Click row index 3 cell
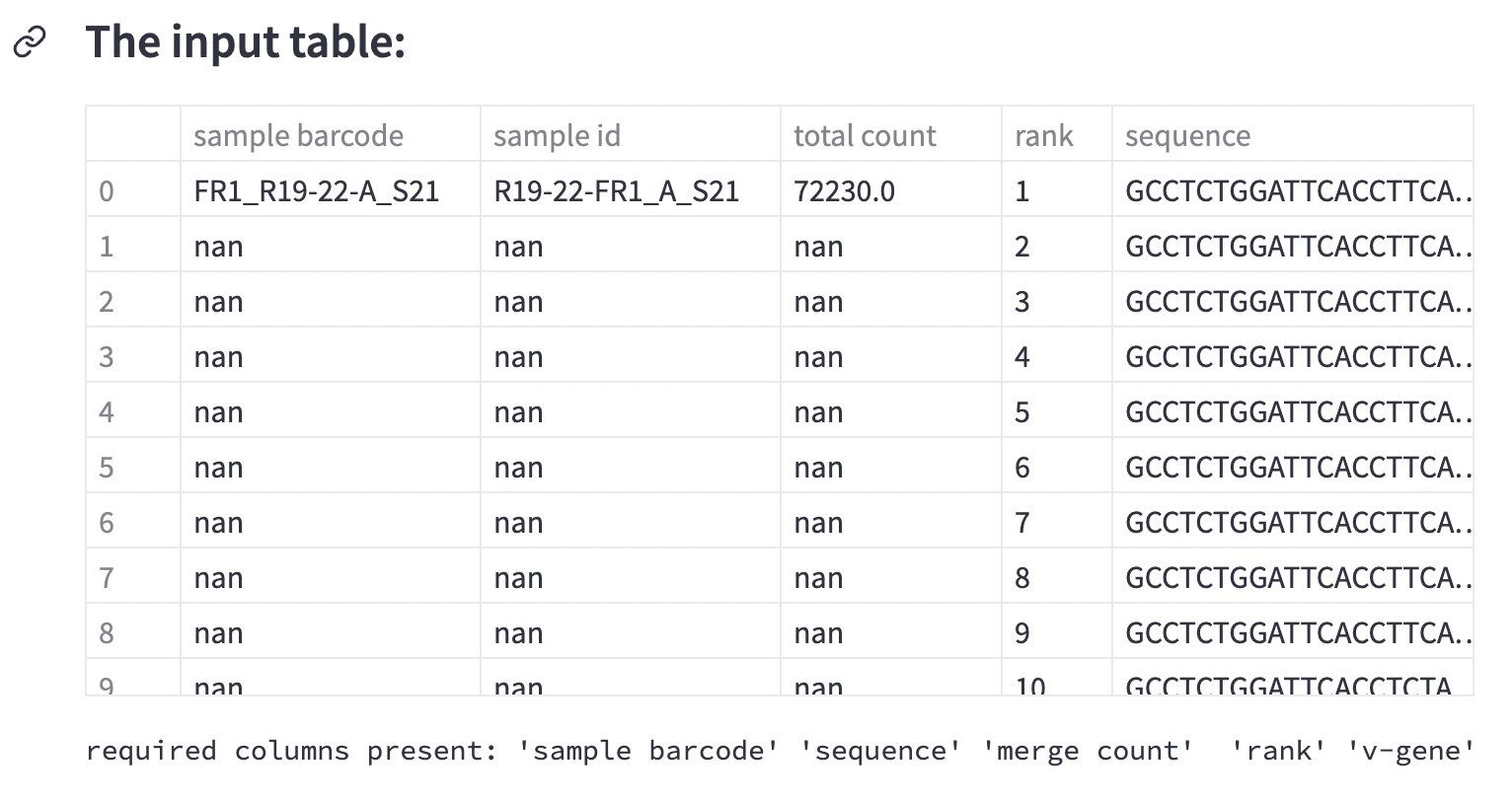Image resolution: width=1512 pixels, height=805 pixels. [107, 356]
